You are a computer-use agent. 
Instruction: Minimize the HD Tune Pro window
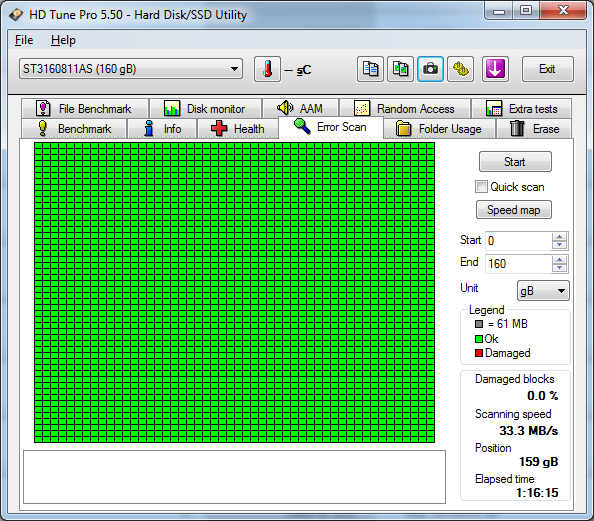click(x=499, y=11)
